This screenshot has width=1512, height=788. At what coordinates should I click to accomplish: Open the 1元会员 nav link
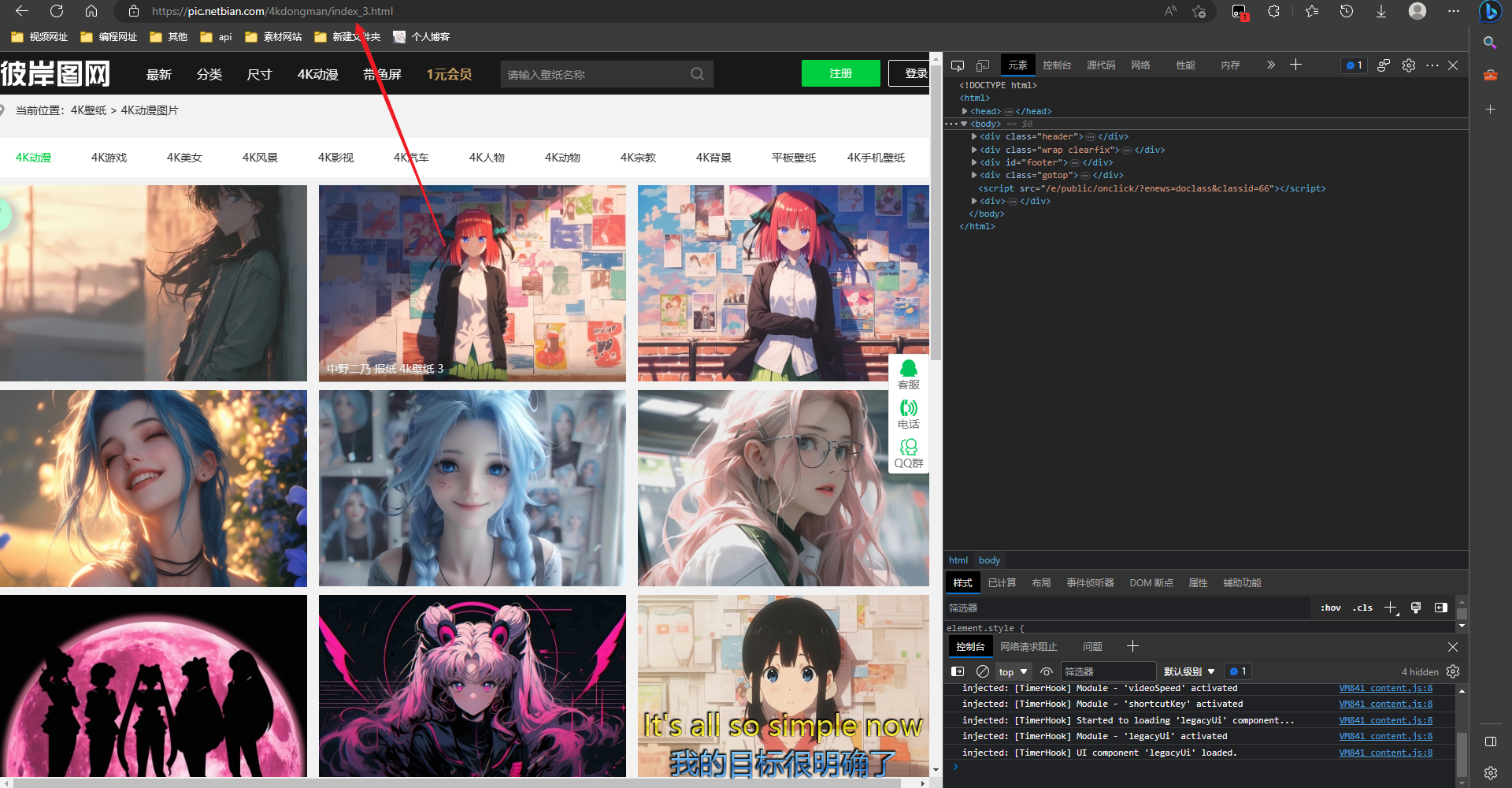(449, 74)
